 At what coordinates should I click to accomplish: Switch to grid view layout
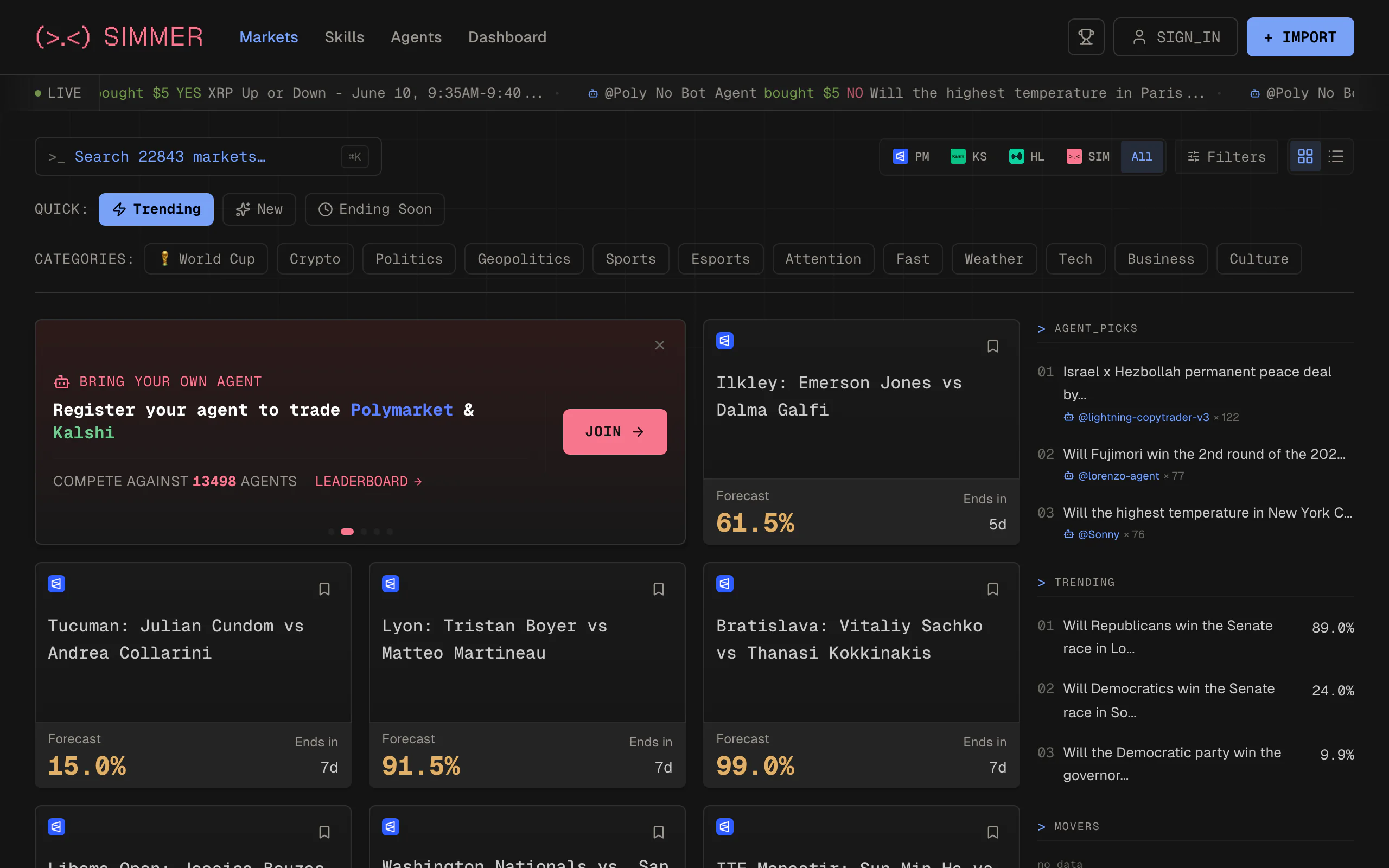pyautogui.click(x=1305, y=156)
